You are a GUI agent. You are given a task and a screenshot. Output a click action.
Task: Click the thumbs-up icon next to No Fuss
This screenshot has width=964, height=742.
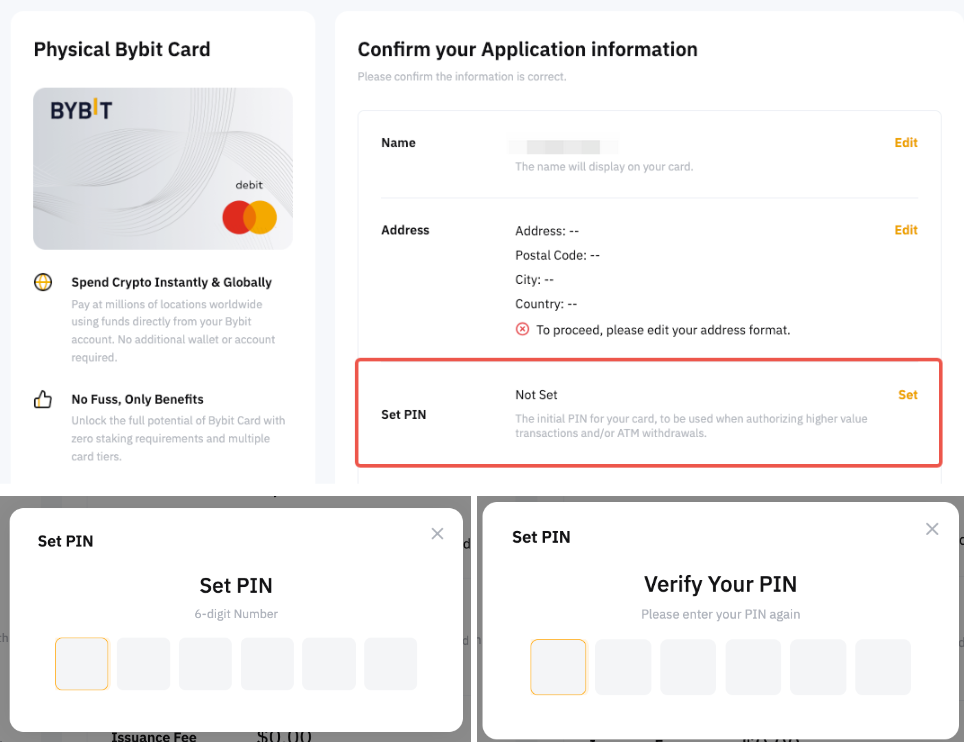pyautogui.click(x=43, y=398)
